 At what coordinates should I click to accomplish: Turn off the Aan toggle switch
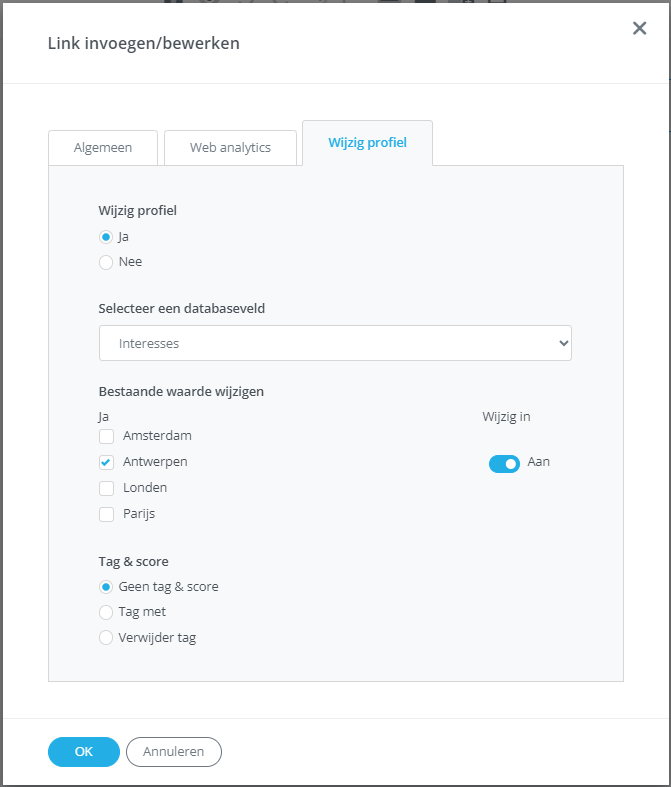pyautogui.click(x=504, y=463)
